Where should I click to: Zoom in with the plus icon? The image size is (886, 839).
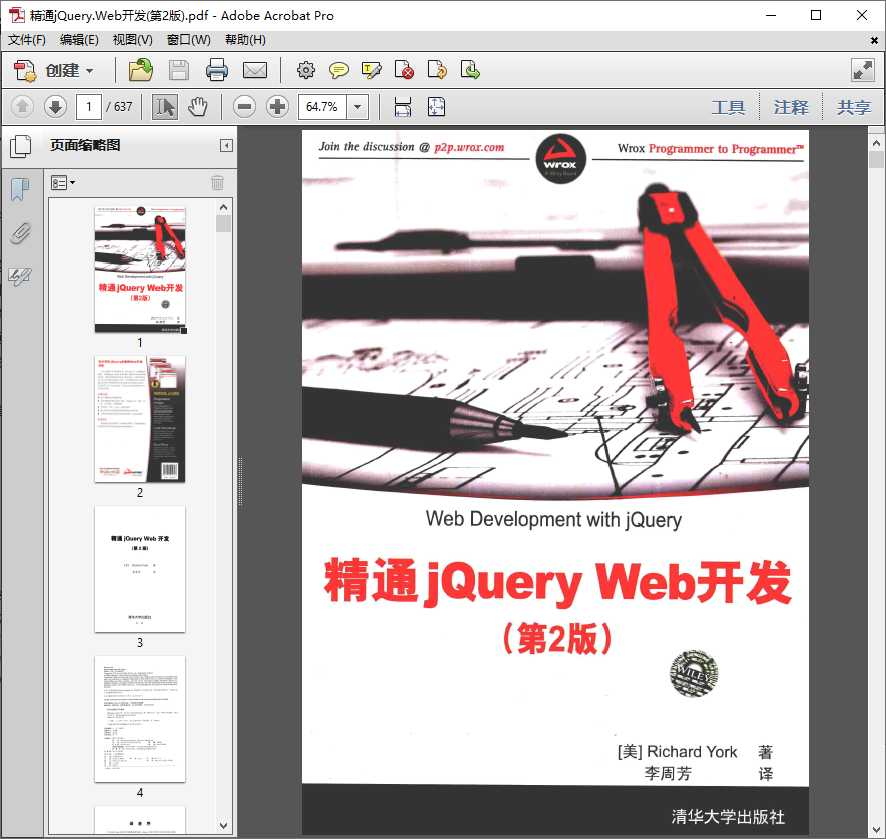[x=277, y=106]
